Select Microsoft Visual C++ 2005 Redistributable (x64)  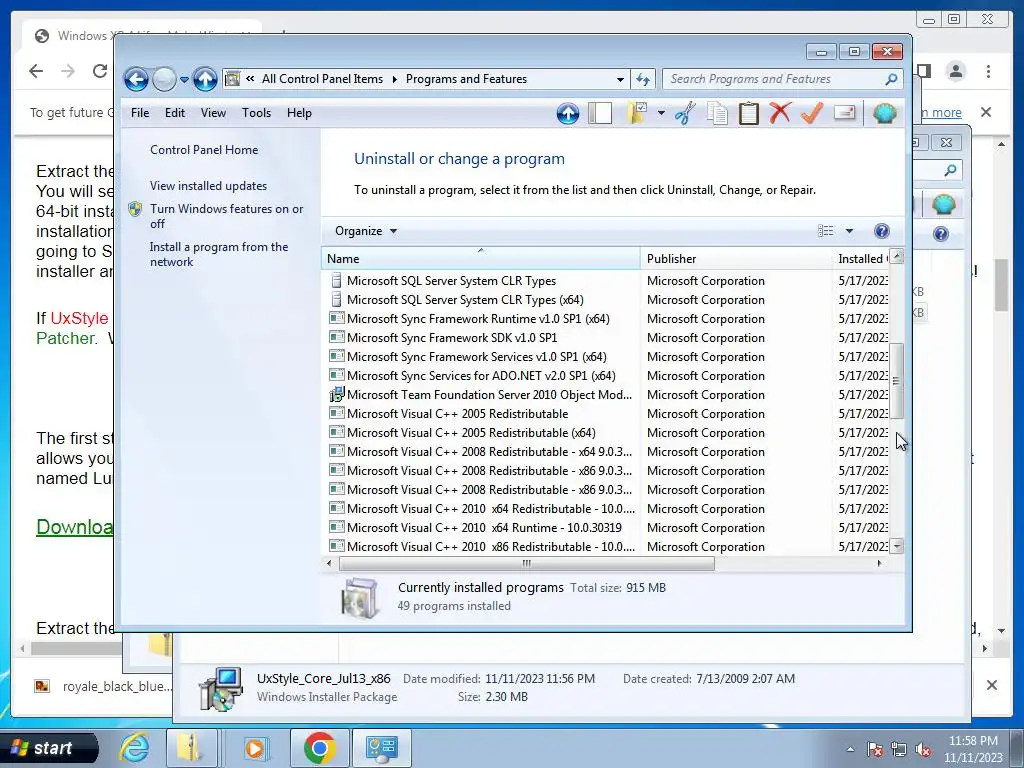click(471, 432)
